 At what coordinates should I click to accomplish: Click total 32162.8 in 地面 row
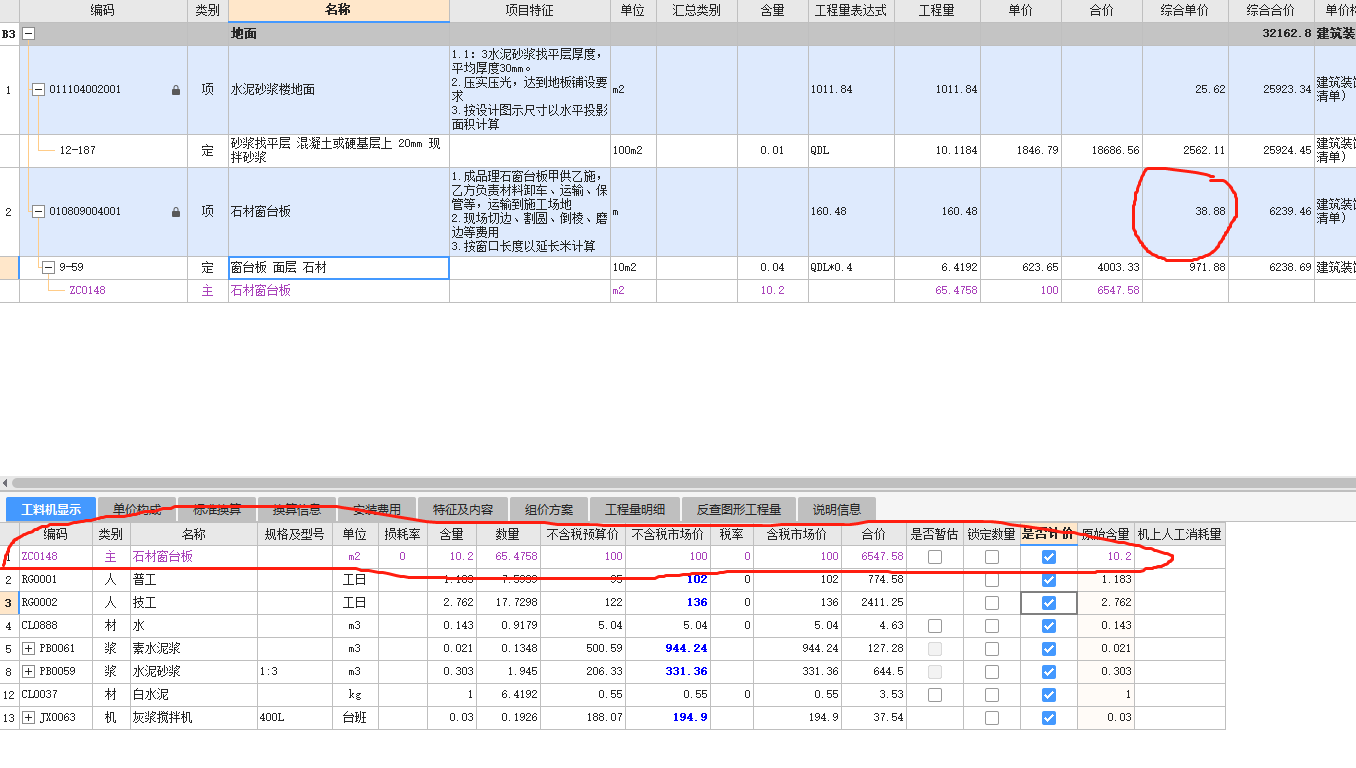point(1287,34)
